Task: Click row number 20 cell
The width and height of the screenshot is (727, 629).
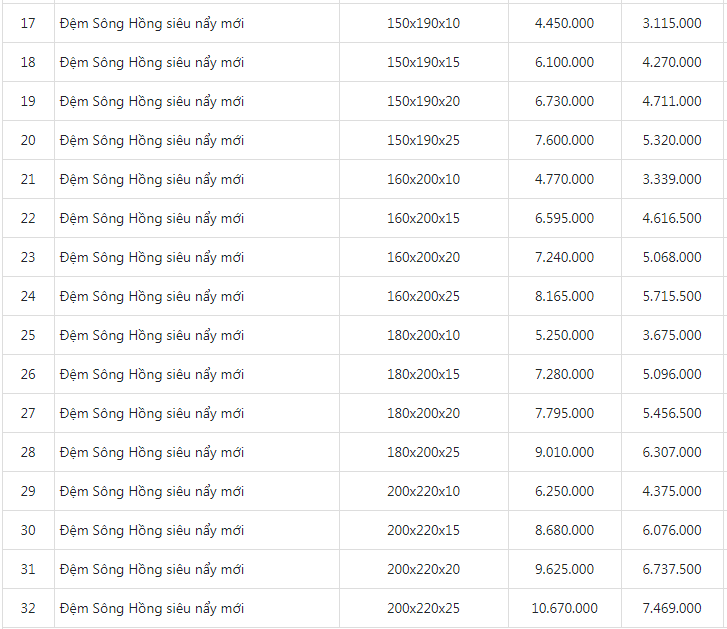Action: (28, 140)
